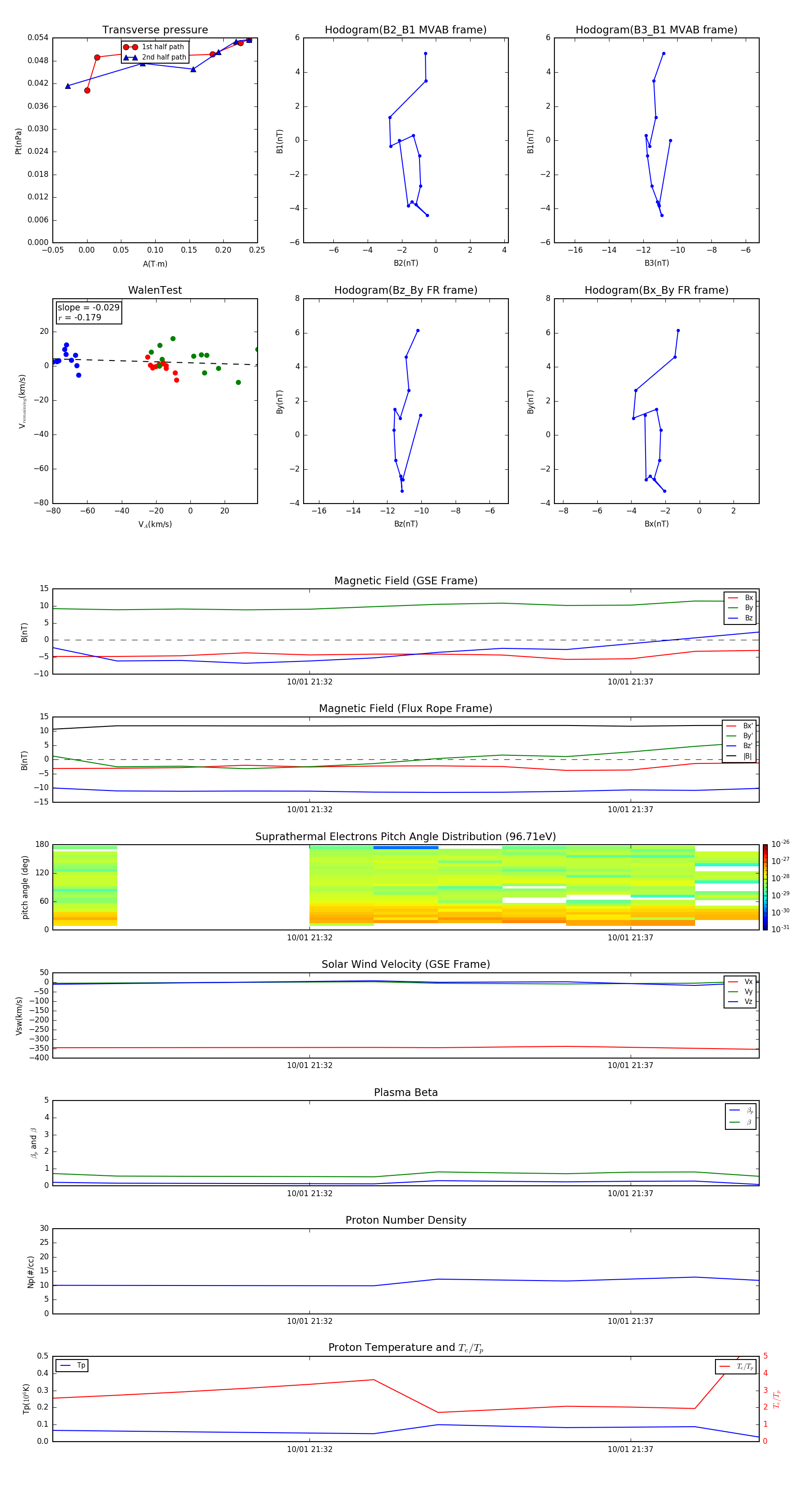The image size is (812, 1489).
Task: Click the top point of B2_B1 hodogram curve
Action: click(x=425, y=54)
